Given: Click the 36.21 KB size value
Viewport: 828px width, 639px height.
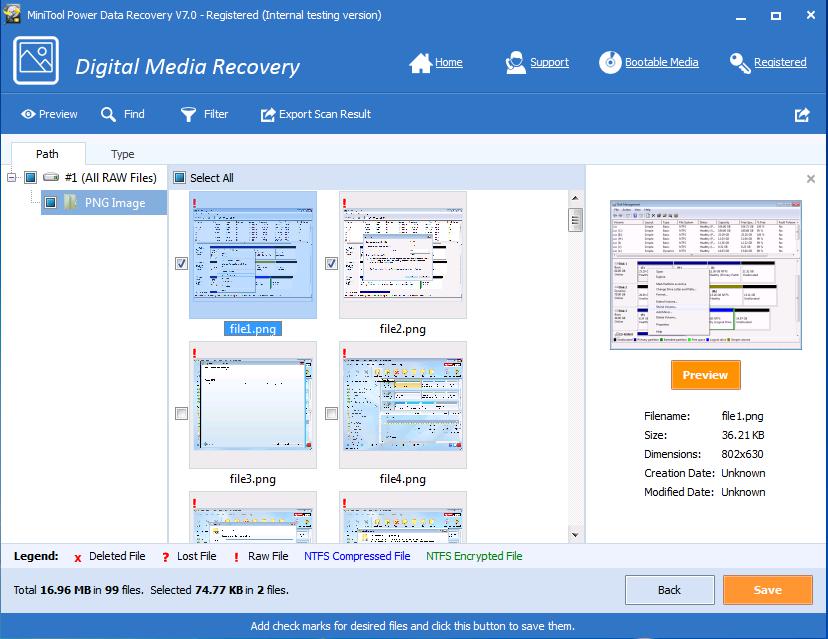Looking at the screenshot, I should (743, 435).
